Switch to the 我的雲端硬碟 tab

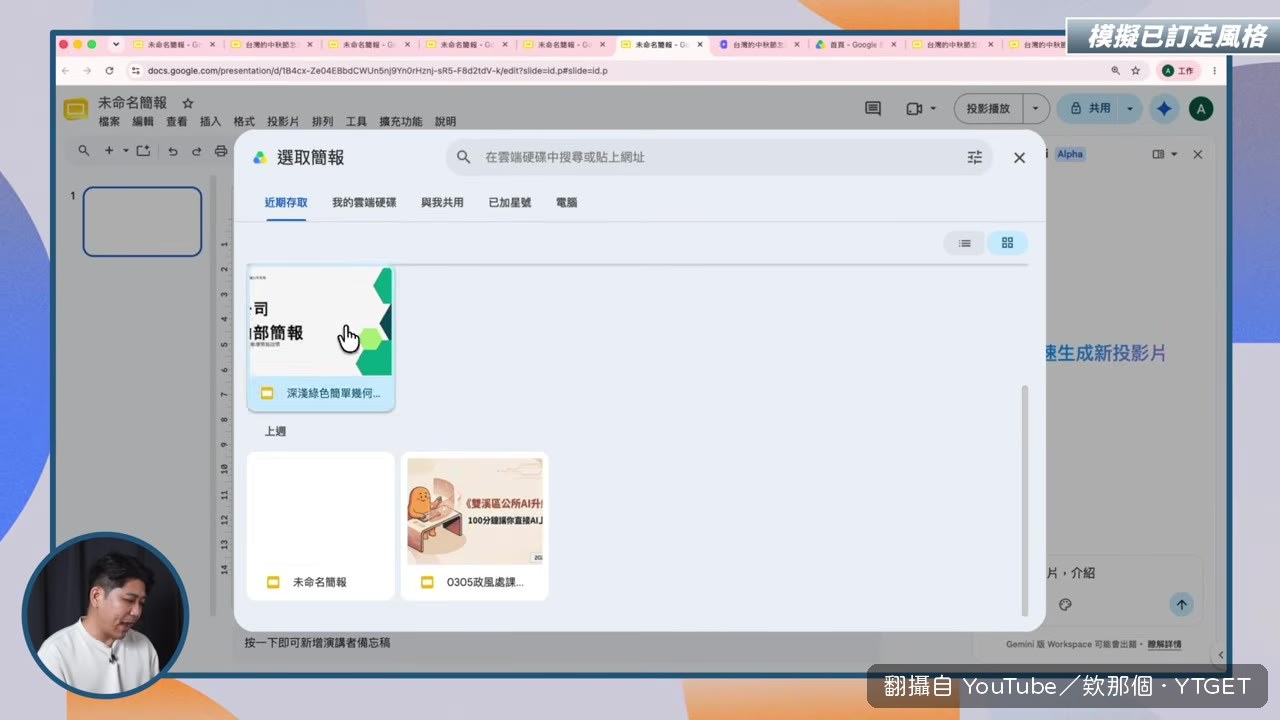(x=364, y=202)
